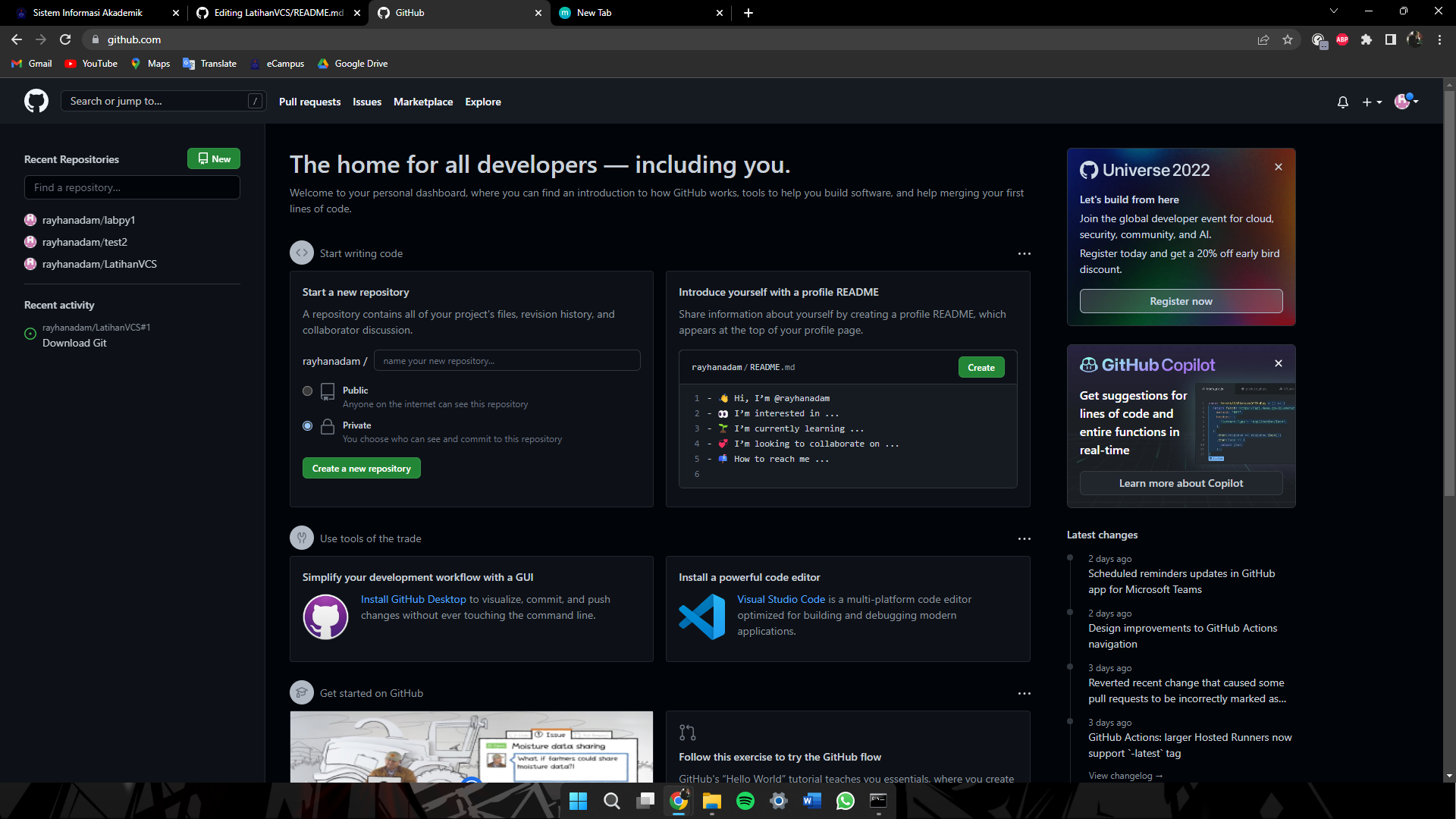Viewport: 1456px width, 819px height.
Task: Focus the new repository name field
Action: (x=507, y=361)
